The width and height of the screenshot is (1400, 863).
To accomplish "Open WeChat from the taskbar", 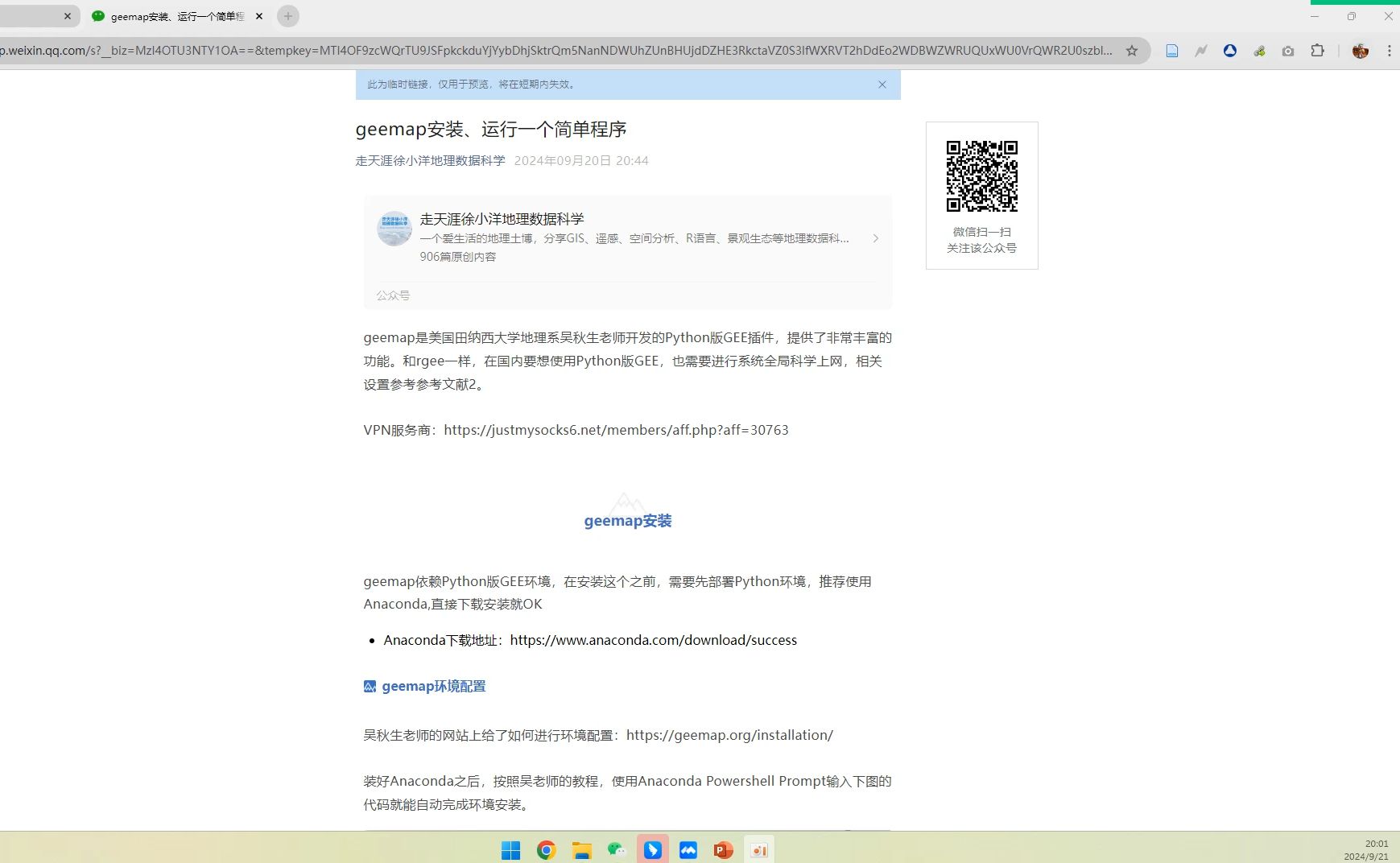I will (617, 850).
